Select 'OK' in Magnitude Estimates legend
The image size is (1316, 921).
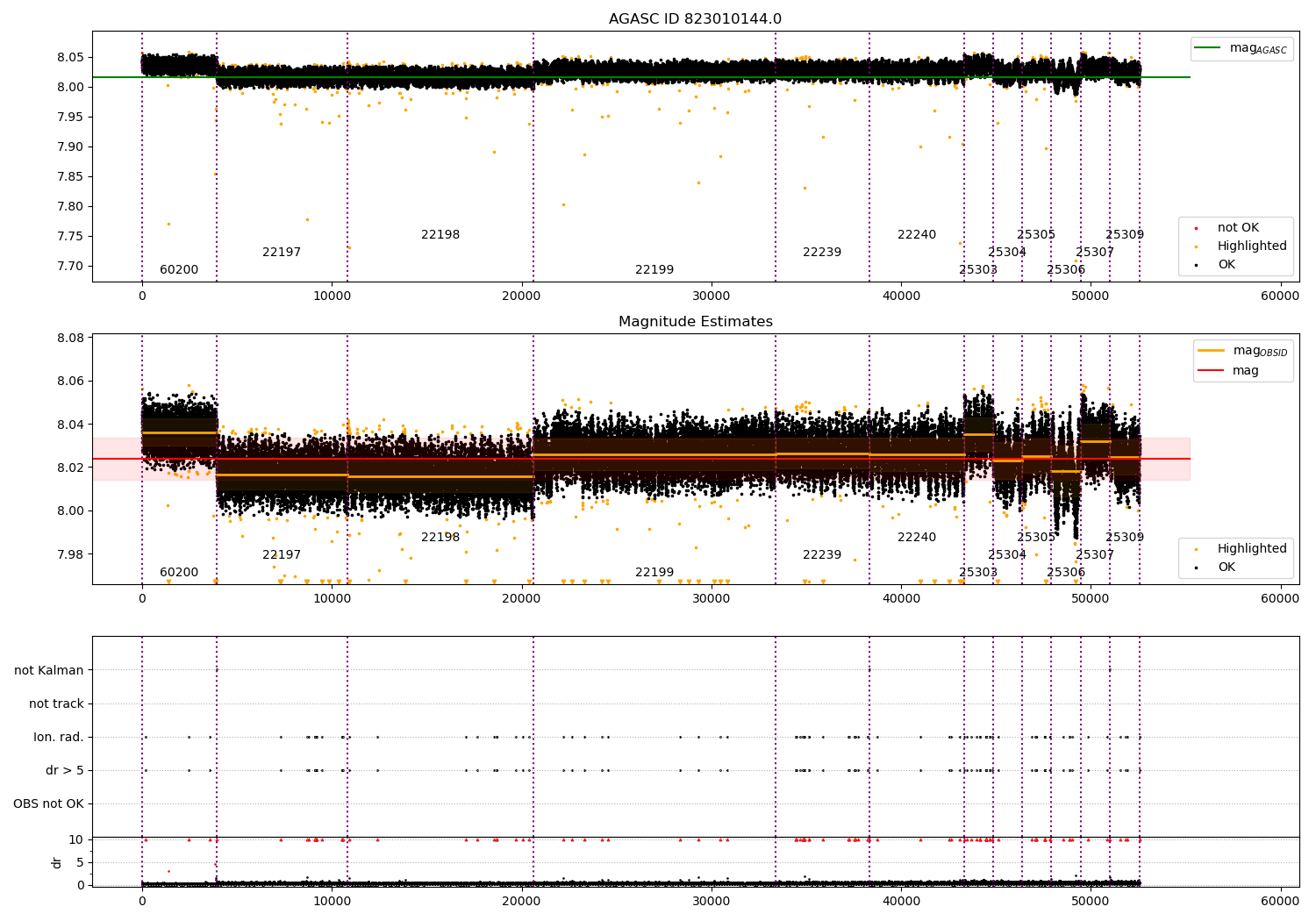[x=1215, y=568]
